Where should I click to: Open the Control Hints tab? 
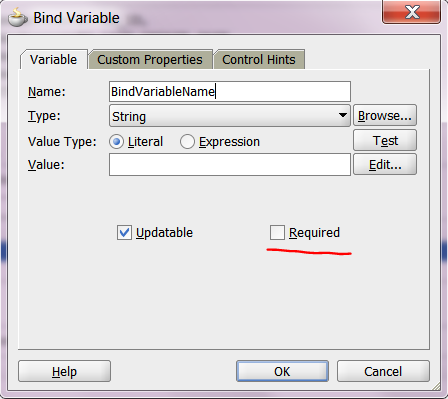coord(259,60)
